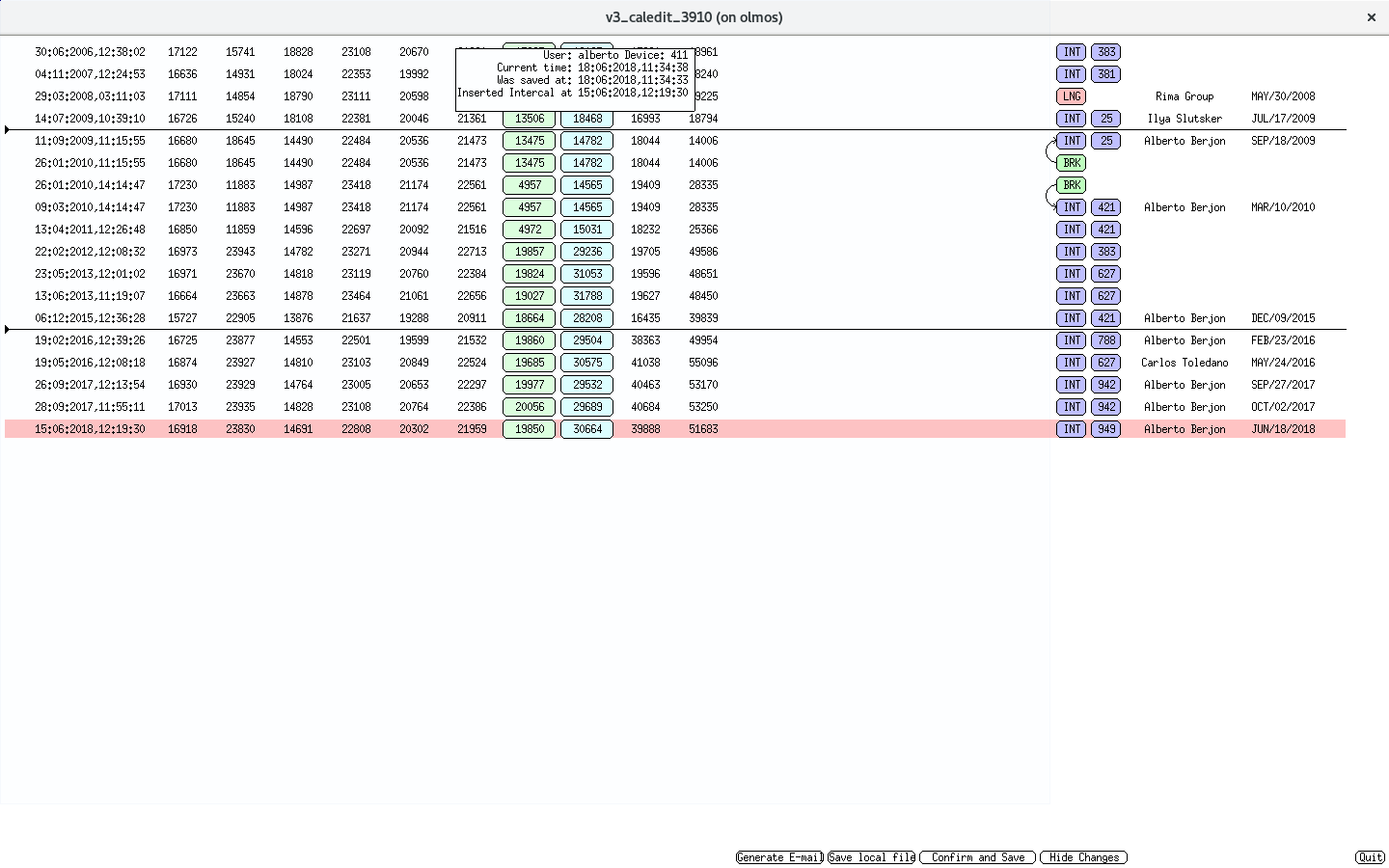Click Confirm and Save
This screenshot has width=1389, height=868.
click(x=977, y=857)
